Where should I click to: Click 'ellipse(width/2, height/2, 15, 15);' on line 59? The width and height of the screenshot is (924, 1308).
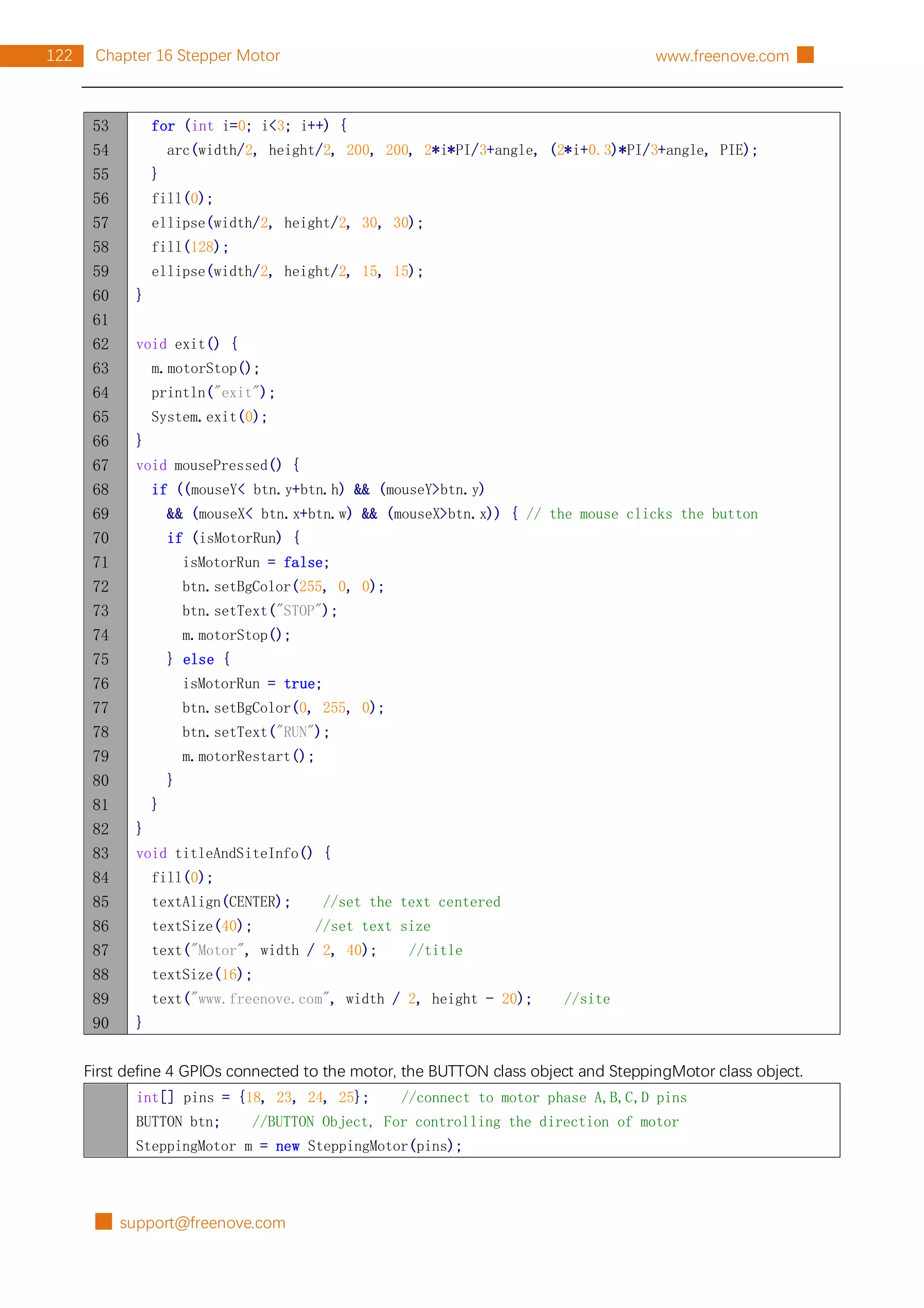(287, 271)
